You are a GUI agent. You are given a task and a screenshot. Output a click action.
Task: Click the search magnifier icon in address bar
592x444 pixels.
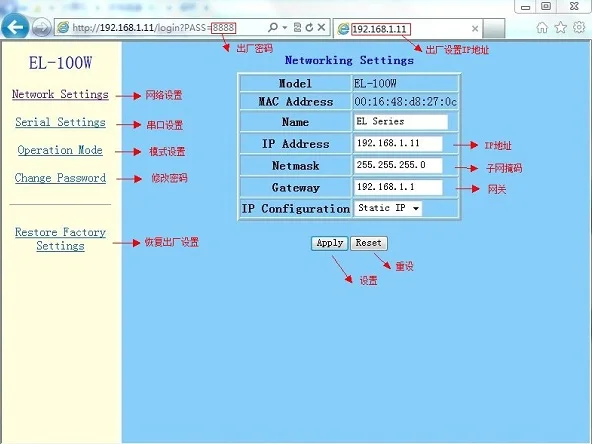tap(273, 27)
